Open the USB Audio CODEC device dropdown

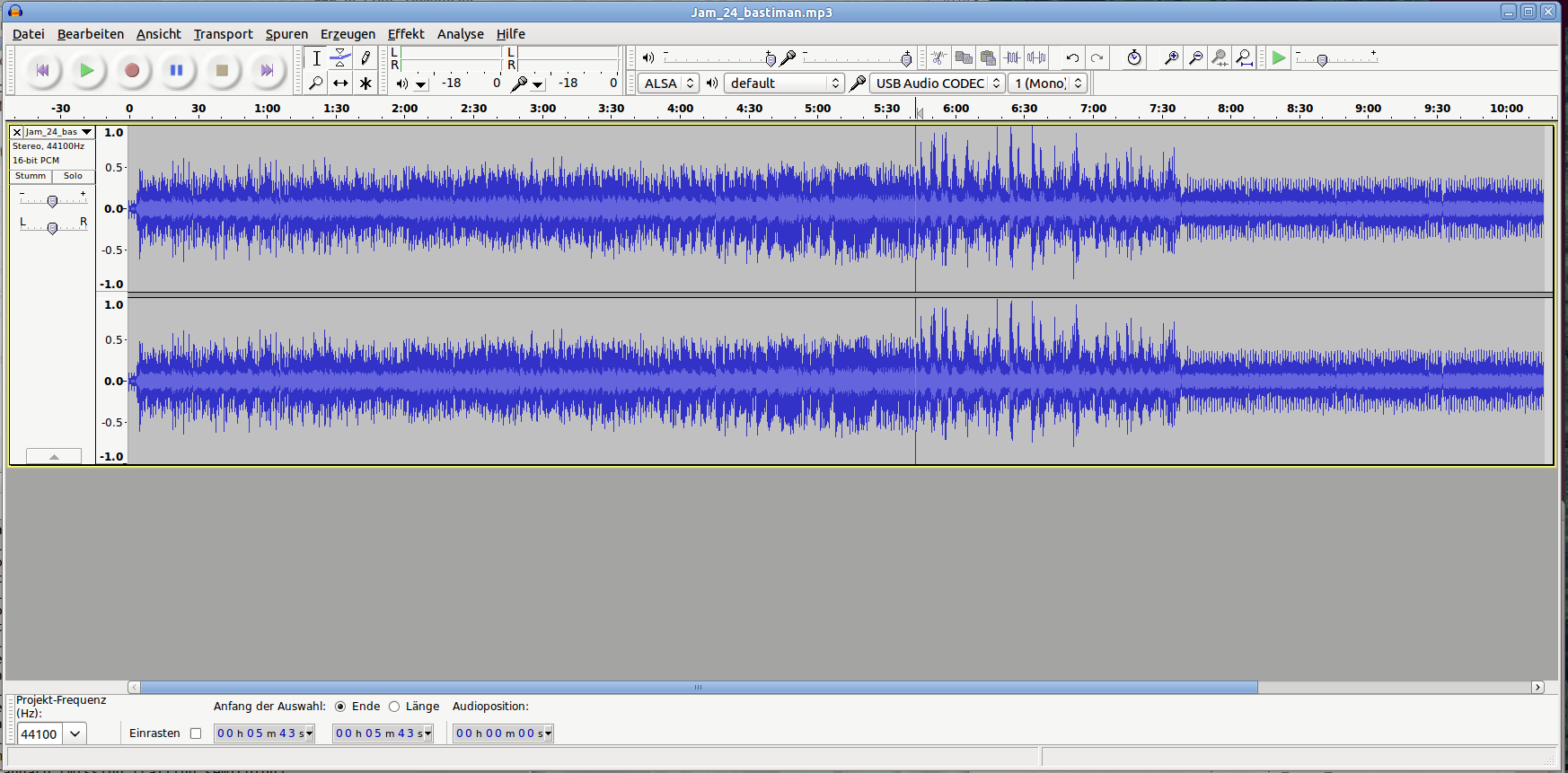pos(937,83)
